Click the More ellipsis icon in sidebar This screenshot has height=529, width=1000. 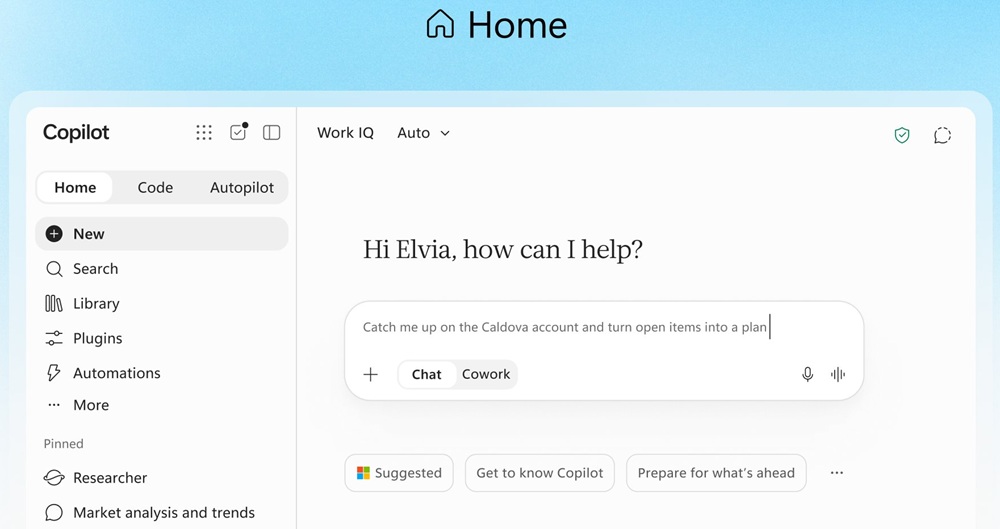point(54,405)
